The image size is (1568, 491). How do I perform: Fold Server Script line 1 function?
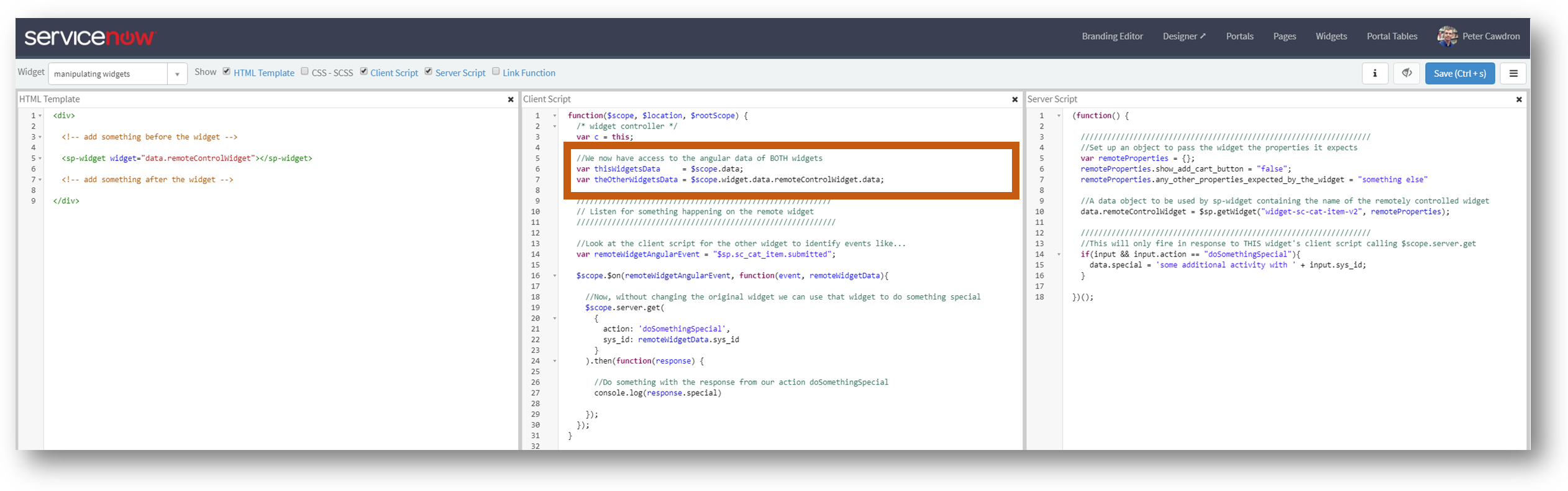coord(1059,116)
